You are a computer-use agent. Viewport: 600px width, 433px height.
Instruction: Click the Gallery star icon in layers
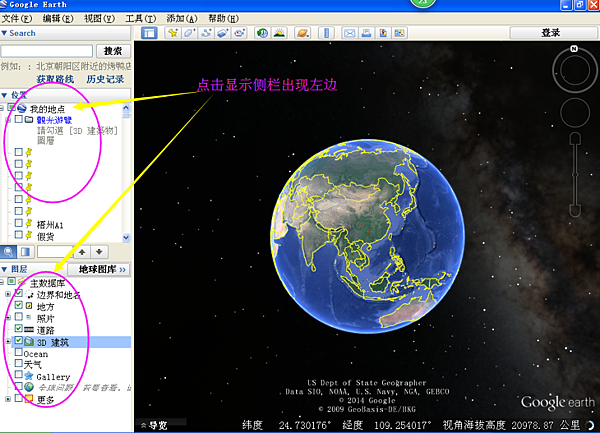(x=29, y=376)
